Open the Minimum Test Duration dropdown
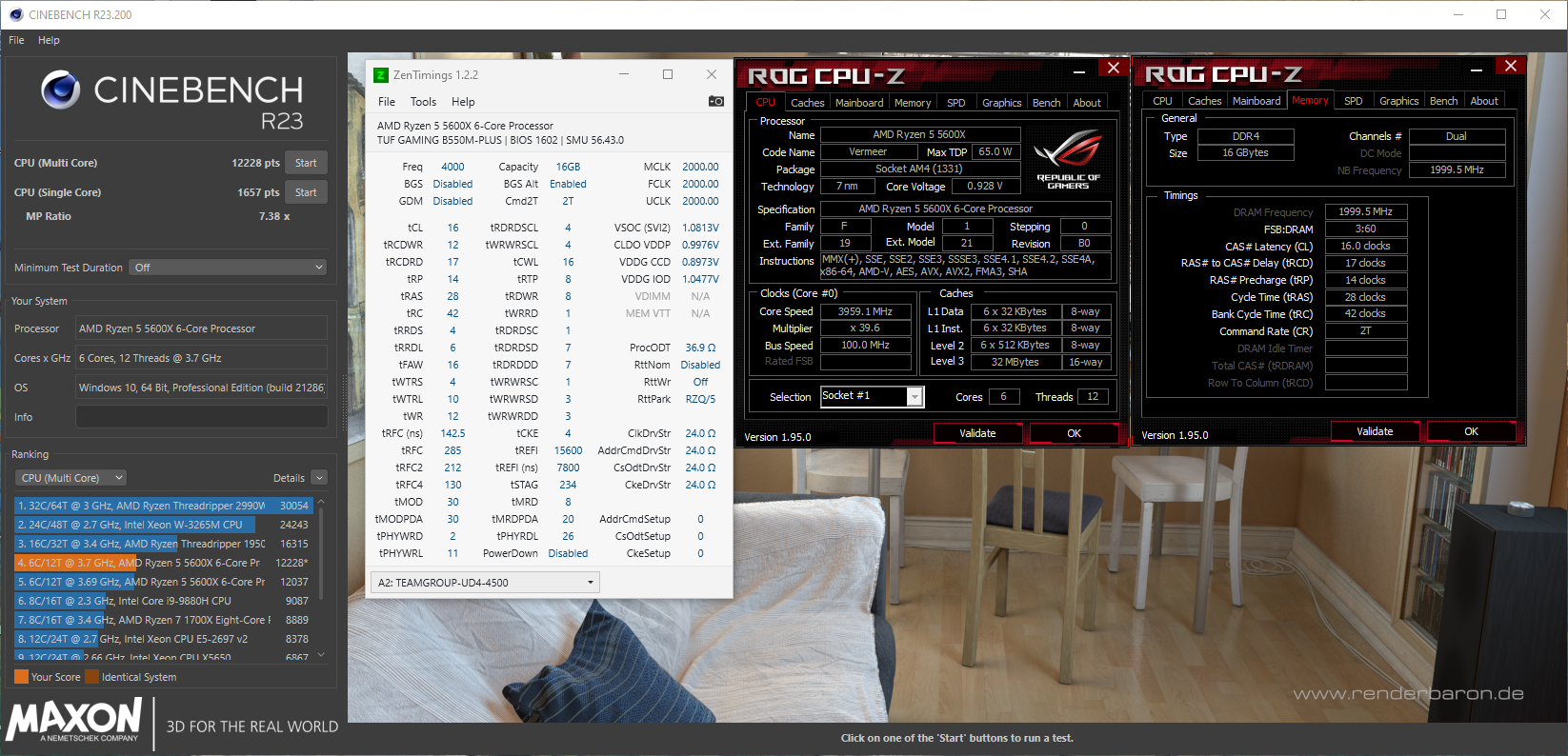1568x756 pixels. (230, 268)
